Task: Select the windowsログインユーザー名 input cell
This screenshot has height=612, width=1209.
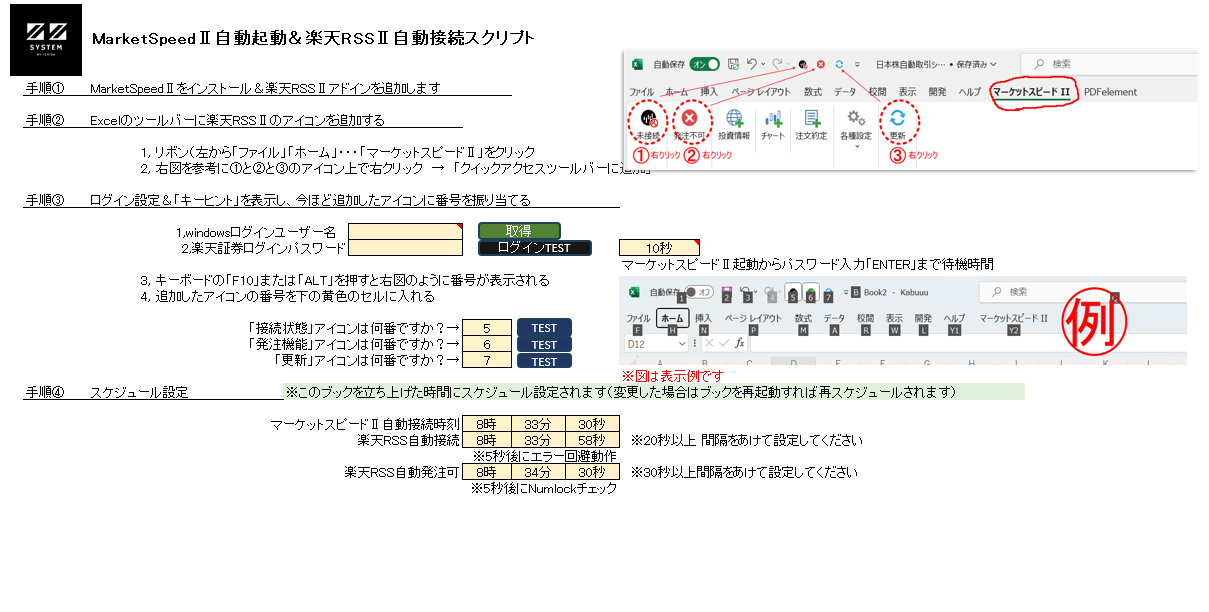Action: point(406,231)
